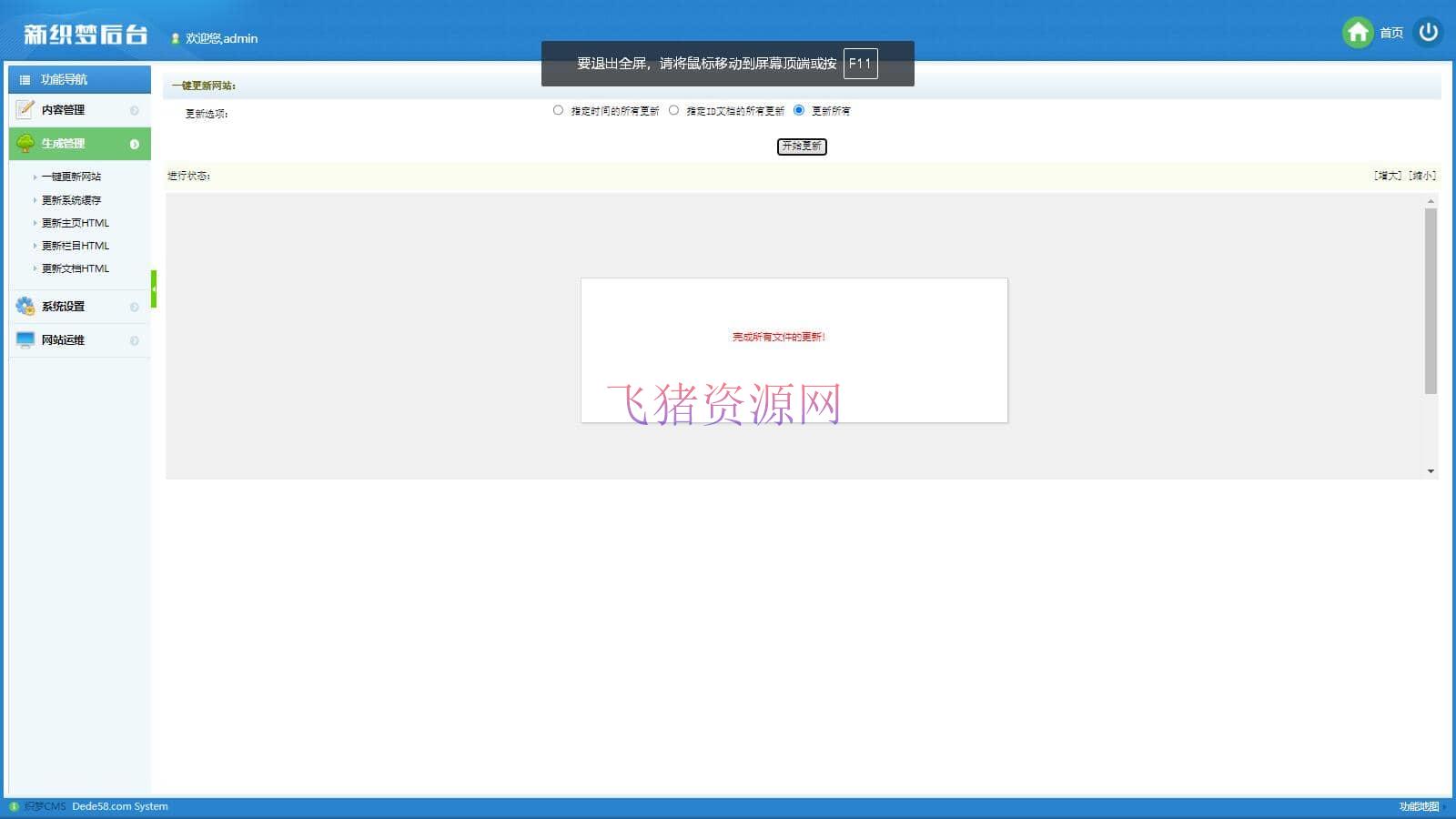Click the 内容管理 pencil icon
The image size is (1456, 819).
pyautogui.click(x=25, y=109)
